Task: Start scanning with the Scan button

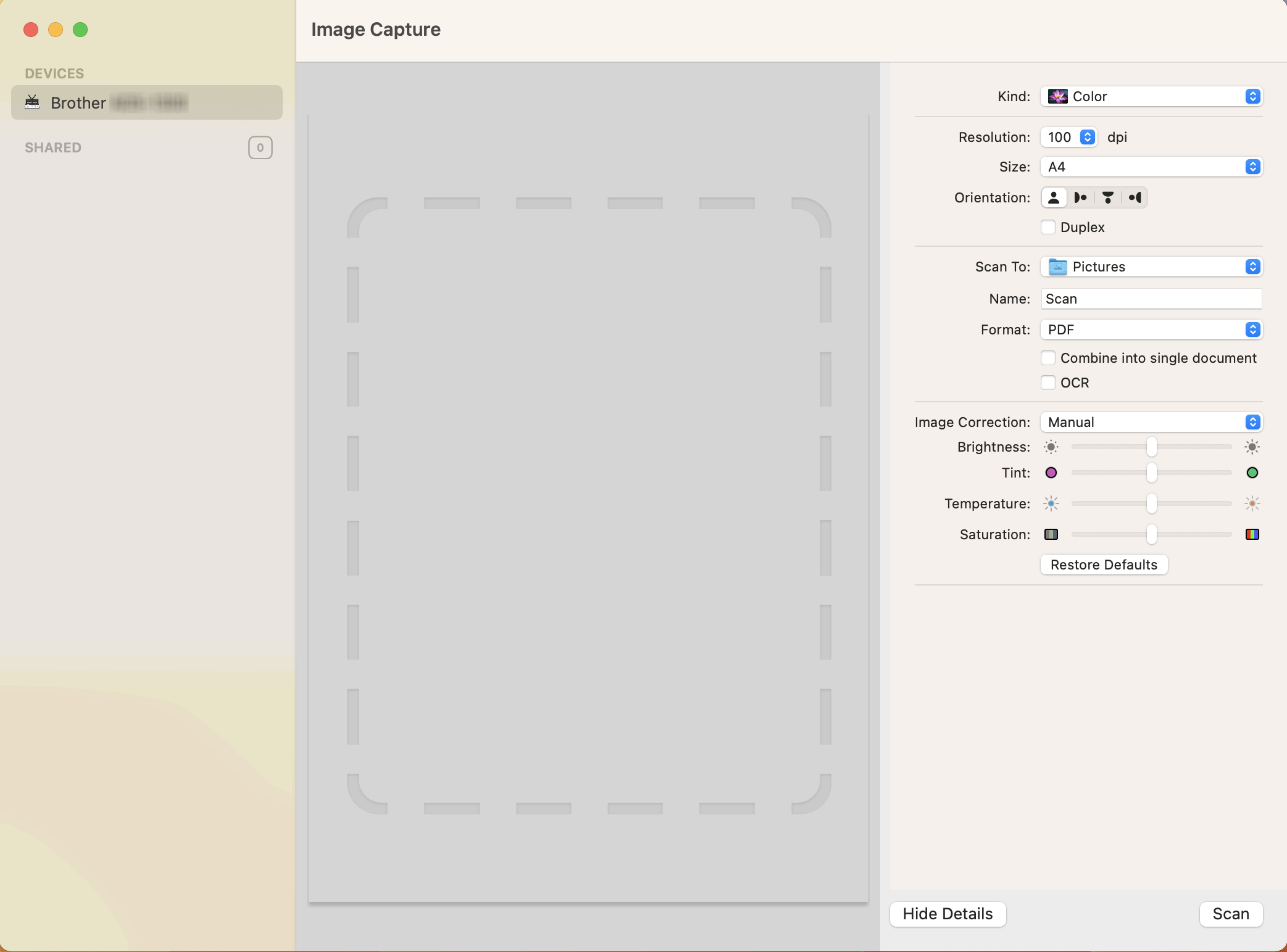Action: (1231, 914)
